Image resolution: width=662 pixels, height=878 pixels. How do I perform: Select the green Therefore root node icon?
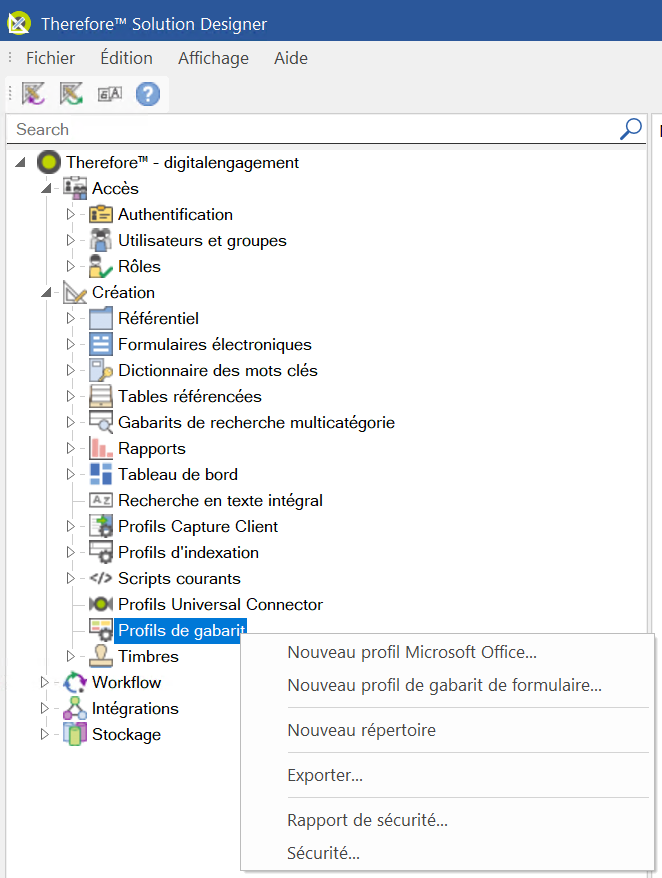coord(49,162)
